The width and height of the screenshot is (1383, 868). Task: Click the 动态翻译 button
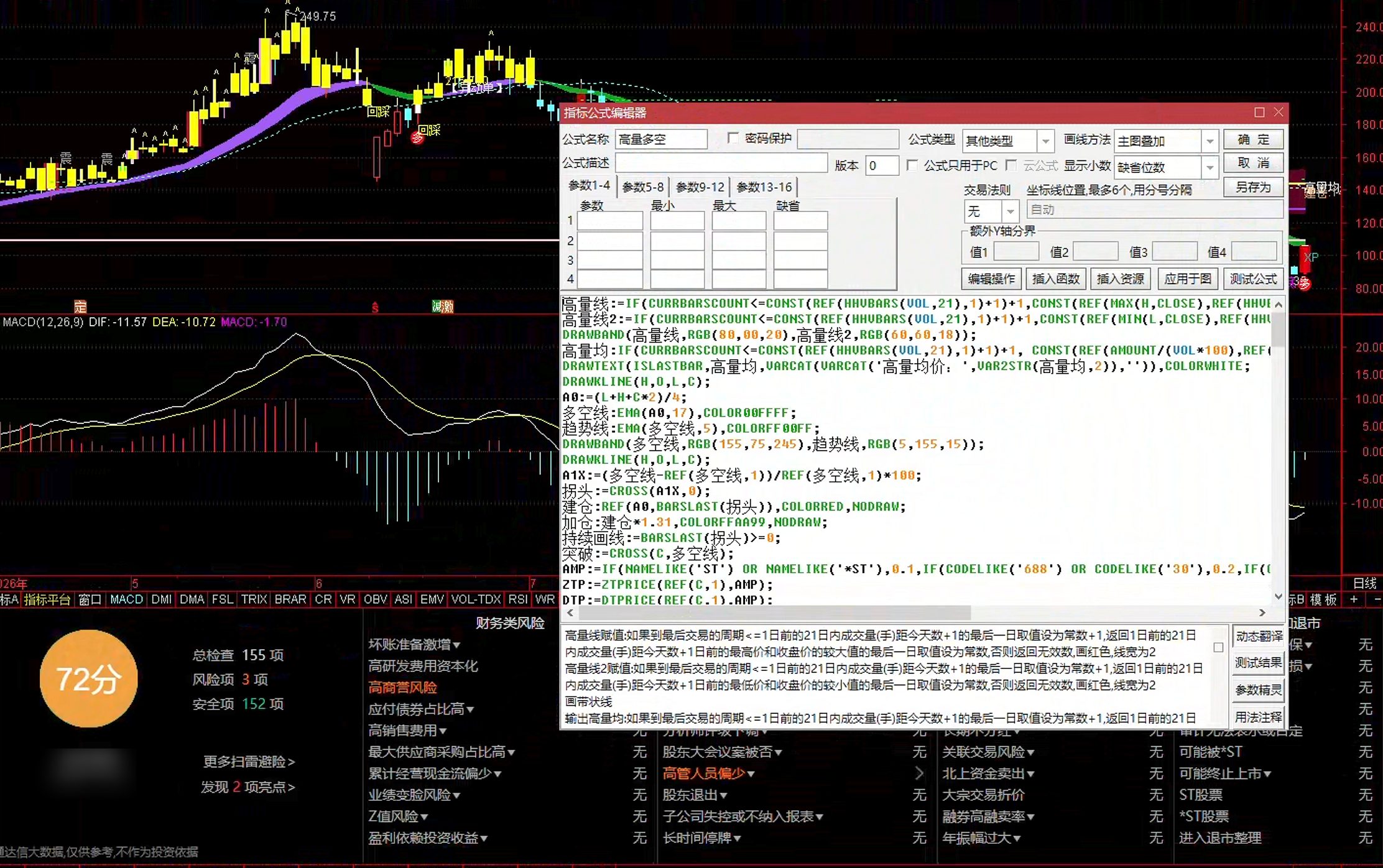pyautogui.click(x=1259, y=637)
